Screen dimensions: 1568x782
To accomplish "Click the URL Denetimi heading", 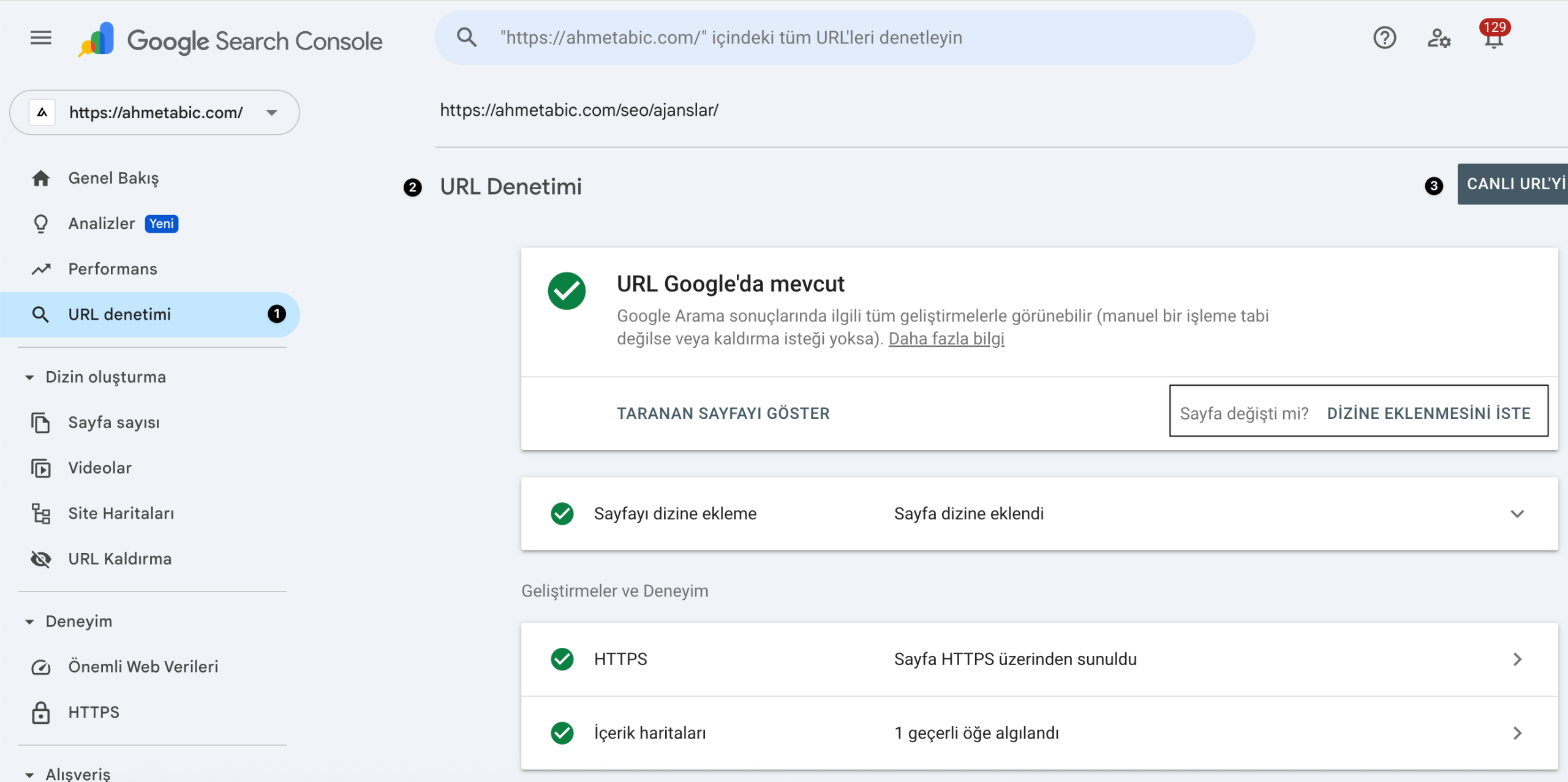I will click(511, 187).
